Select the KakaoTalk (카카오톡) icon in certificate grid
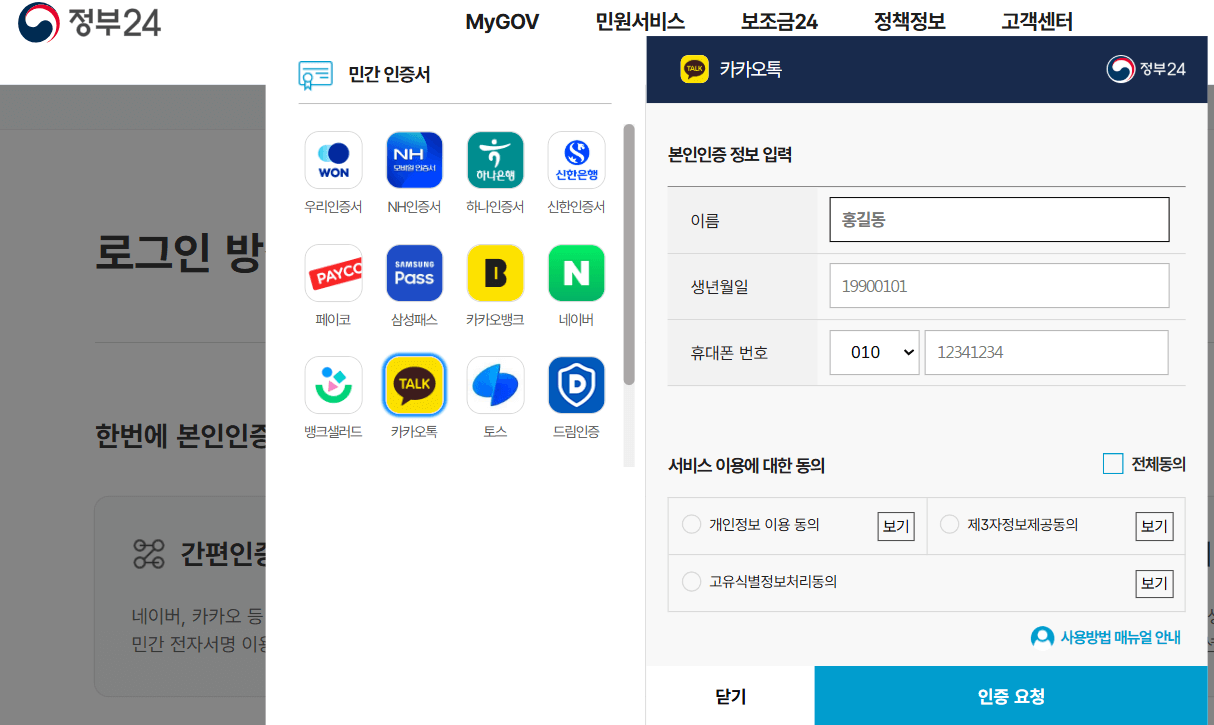This screenshot has height=725, width=1214. pos(414,385)
